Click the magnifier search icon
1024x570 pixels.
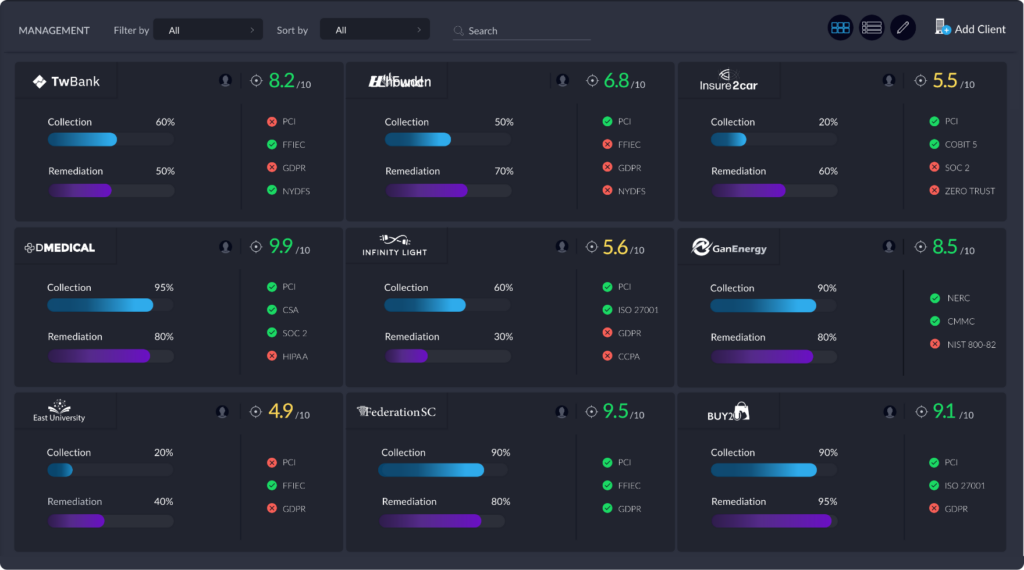pyautogui.click(x=458, y=31)
